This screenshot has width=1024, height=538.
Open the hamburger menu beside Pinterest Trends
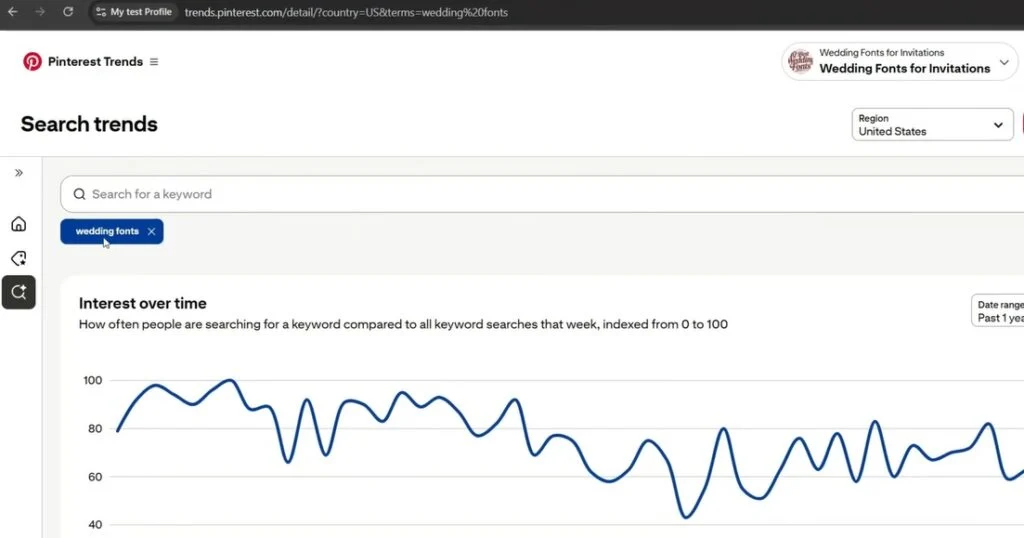pos(154,61)
